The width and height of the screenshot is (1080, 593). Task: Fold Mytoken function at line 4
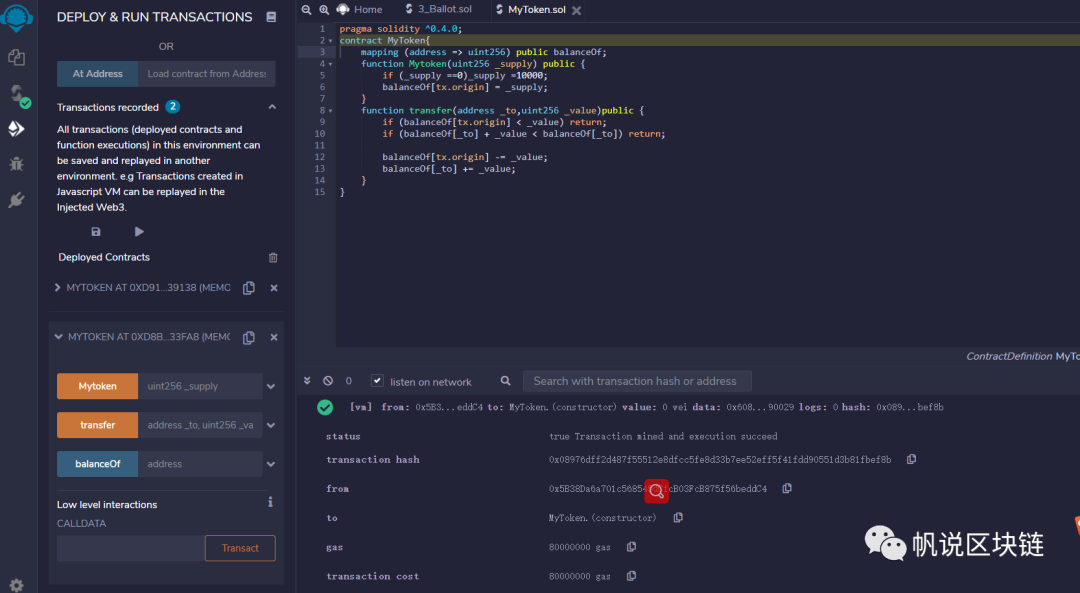coord(331,64)
